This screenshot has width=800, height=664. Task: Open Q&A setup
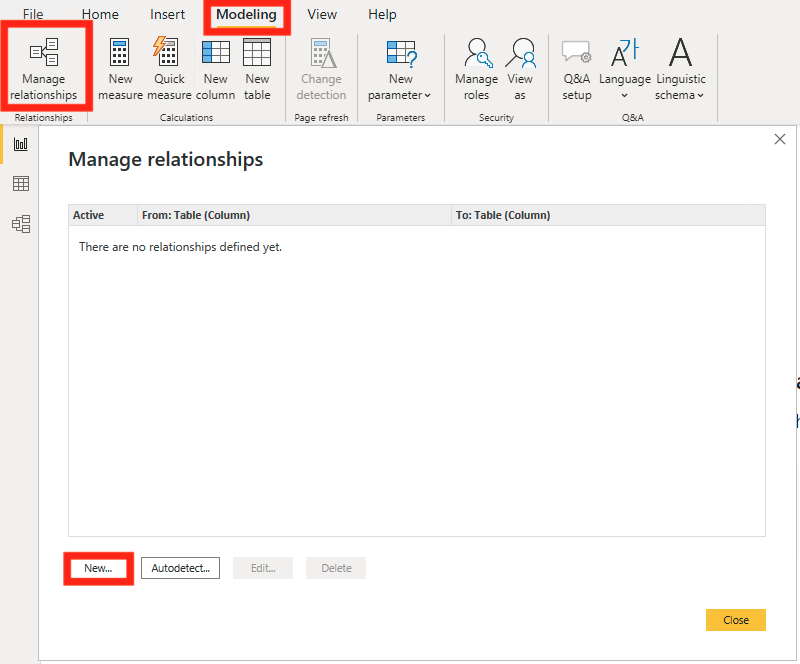click(x=576, y=66)
